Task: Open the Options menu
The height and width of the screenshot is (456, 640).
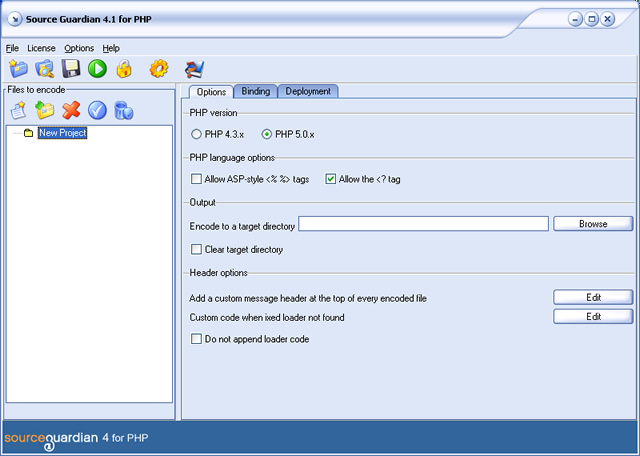Action: pyautogui.click(x=79, y=48)
